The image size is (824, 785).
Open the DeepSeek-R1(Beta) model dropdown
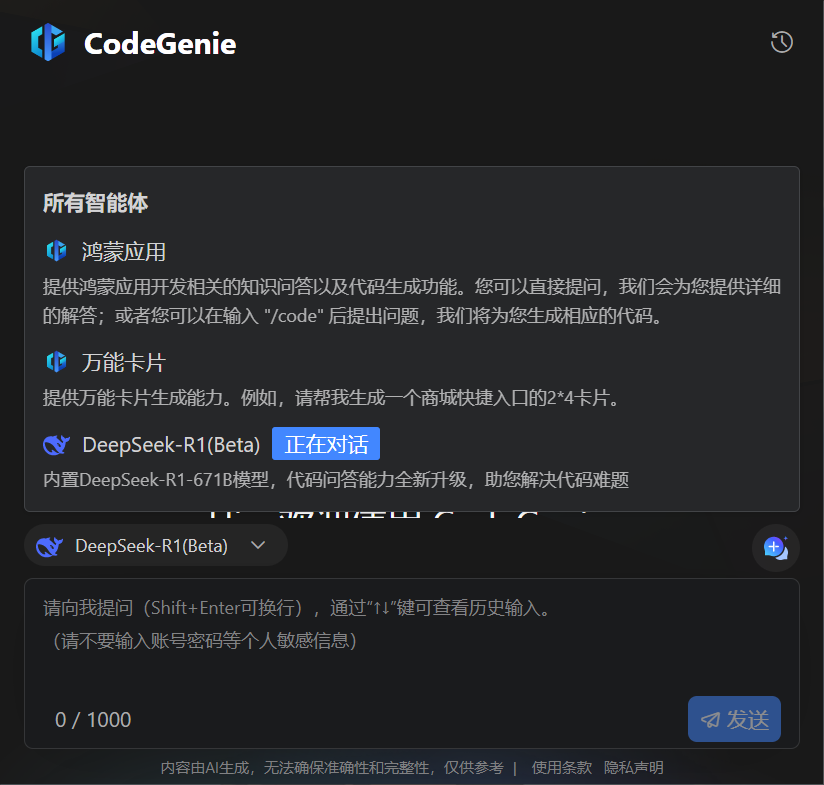(155, 545)
